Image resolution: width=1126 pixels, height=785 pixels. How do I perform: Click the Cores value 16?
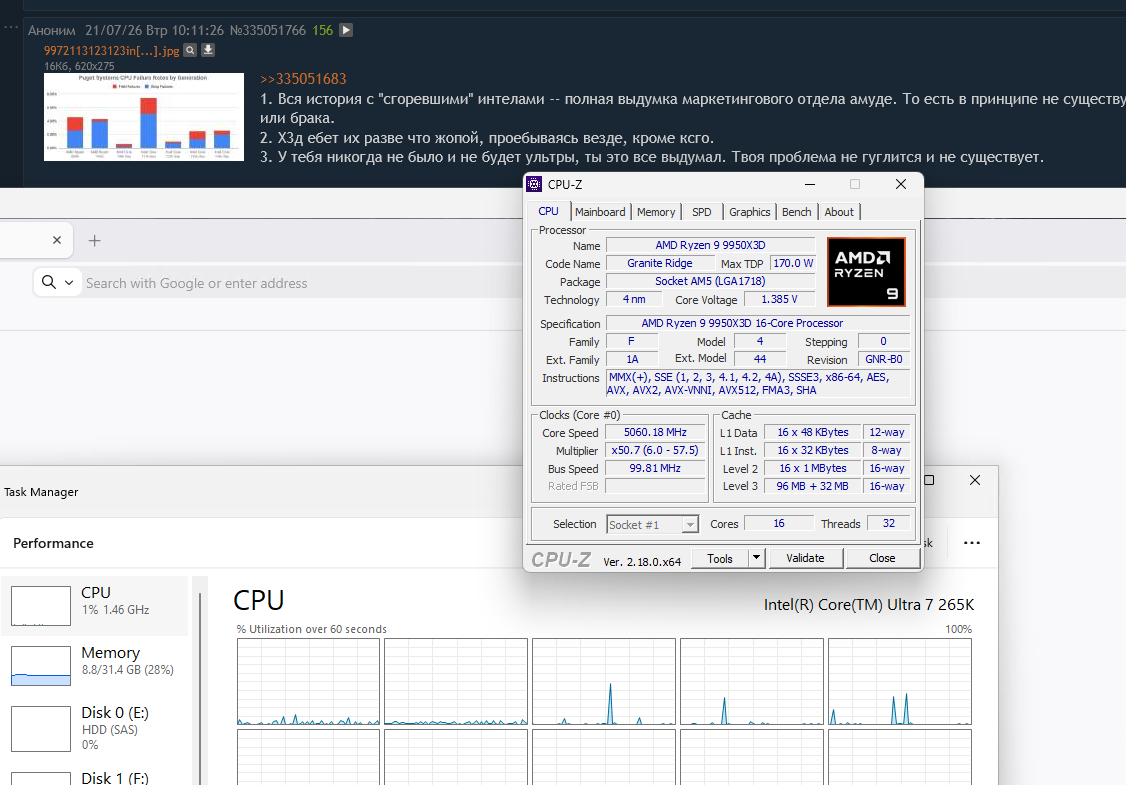click(779, 523)
